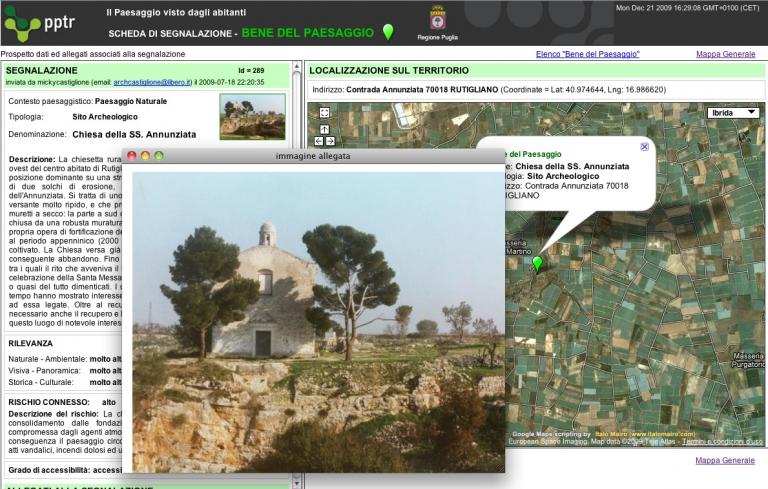Click the "Paesaggio Naturale" value
This screenshot has width=768, height=489.
[131, 101]
